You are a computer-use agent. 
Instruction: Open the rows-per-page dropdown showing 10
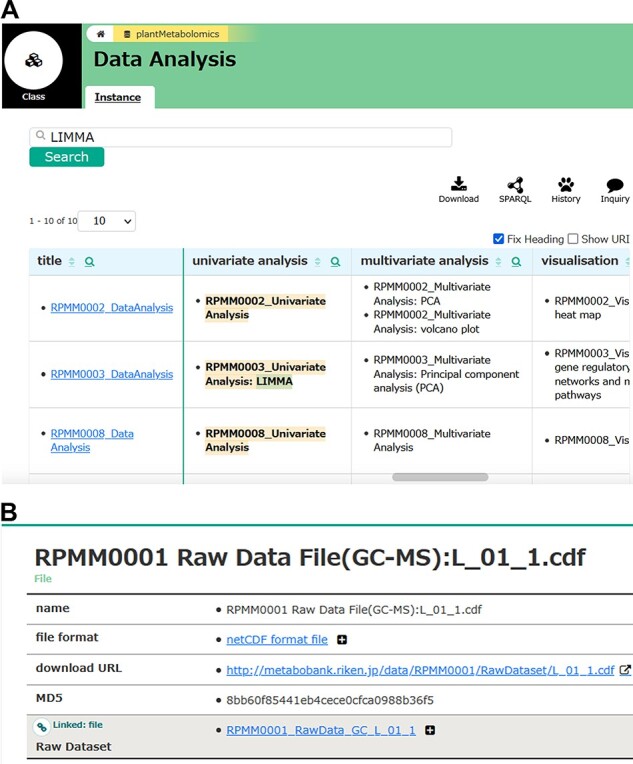(x=106, y=221)
